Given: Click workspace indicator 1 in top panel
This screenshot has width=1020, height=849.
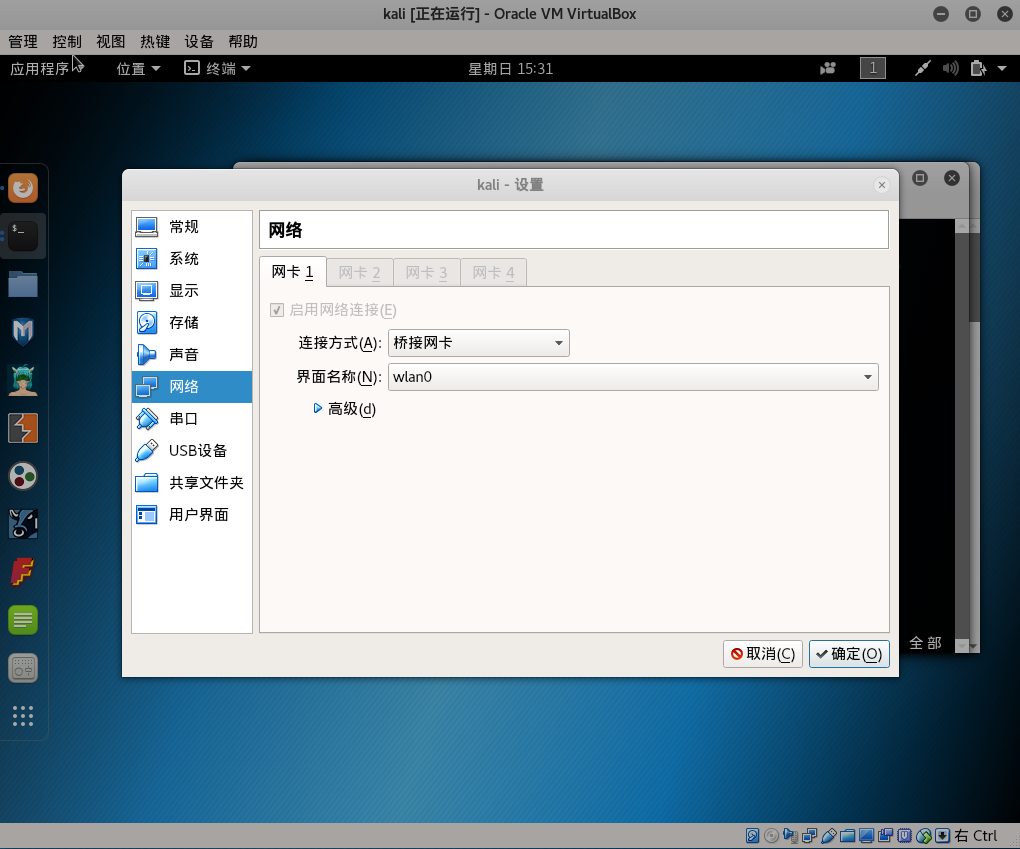Looking at the screenshot, I should pos(872,68).
